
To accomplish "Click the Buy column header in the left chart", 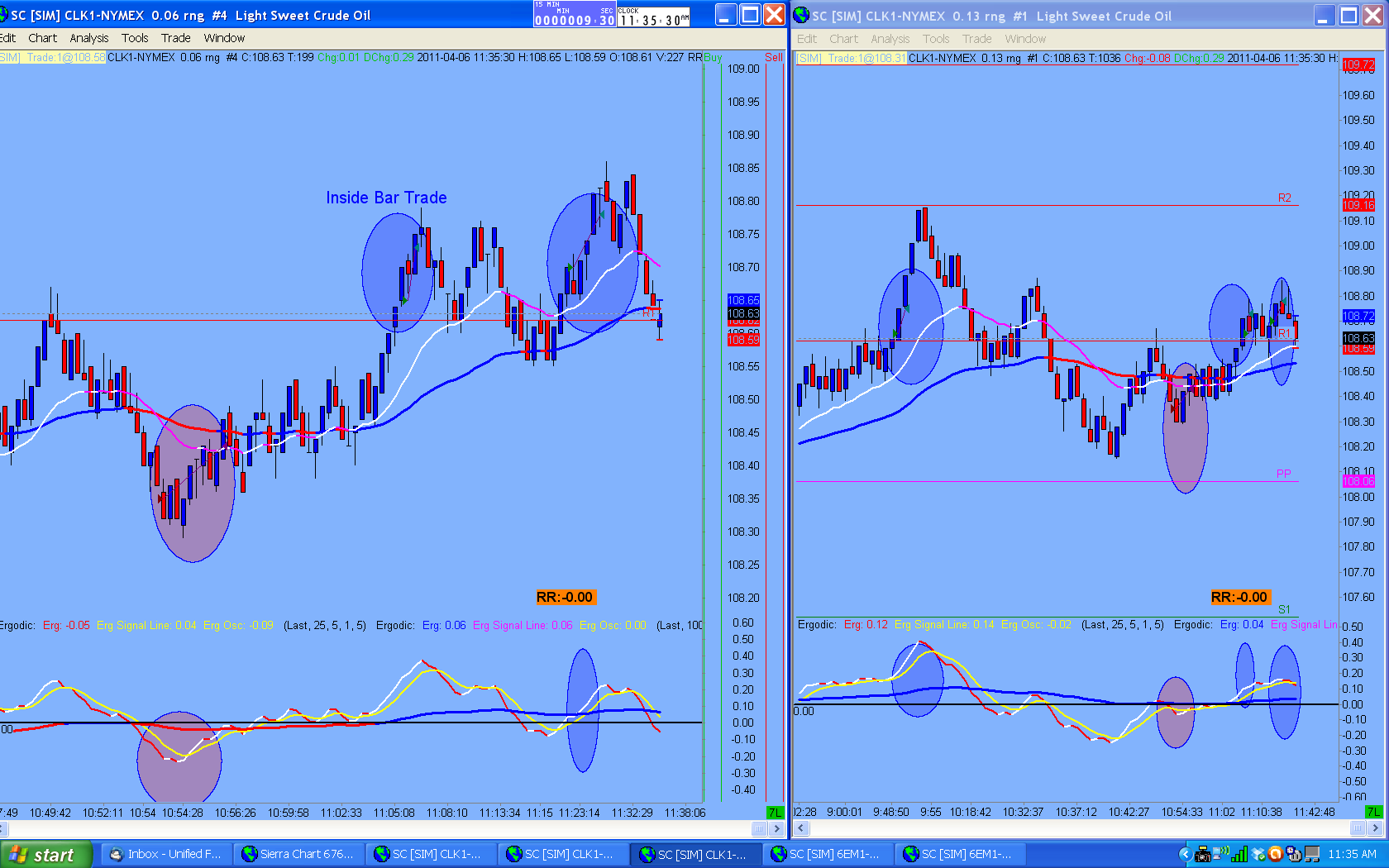I will [713, 58].
